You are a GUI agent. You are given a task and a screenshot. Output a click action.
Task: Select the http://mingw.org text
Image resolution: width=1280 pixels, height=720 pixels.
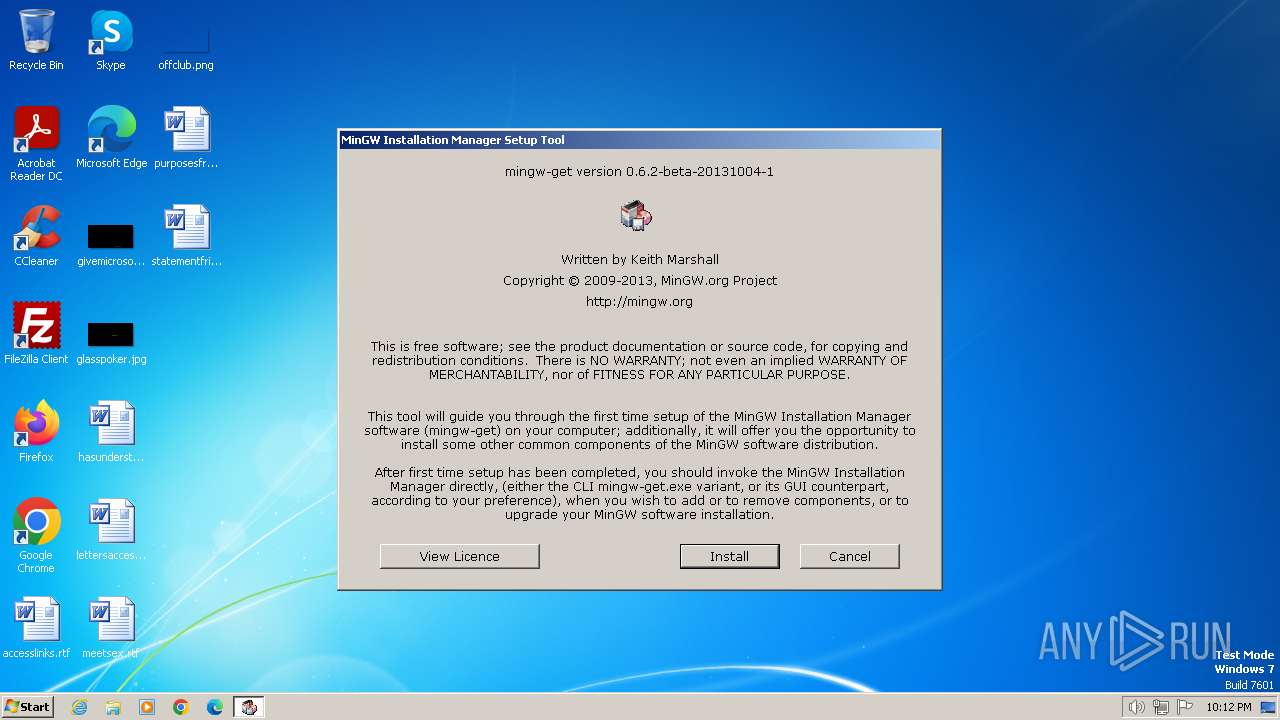(639, 301)
